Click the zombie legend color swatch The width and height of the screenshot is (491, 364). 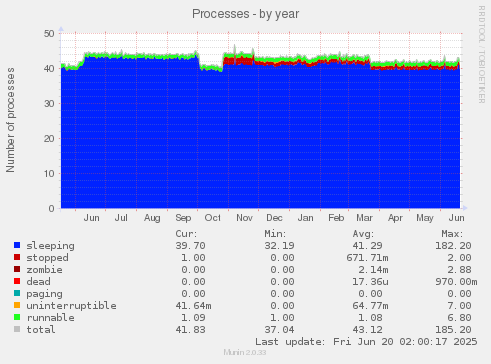[17, 269]
